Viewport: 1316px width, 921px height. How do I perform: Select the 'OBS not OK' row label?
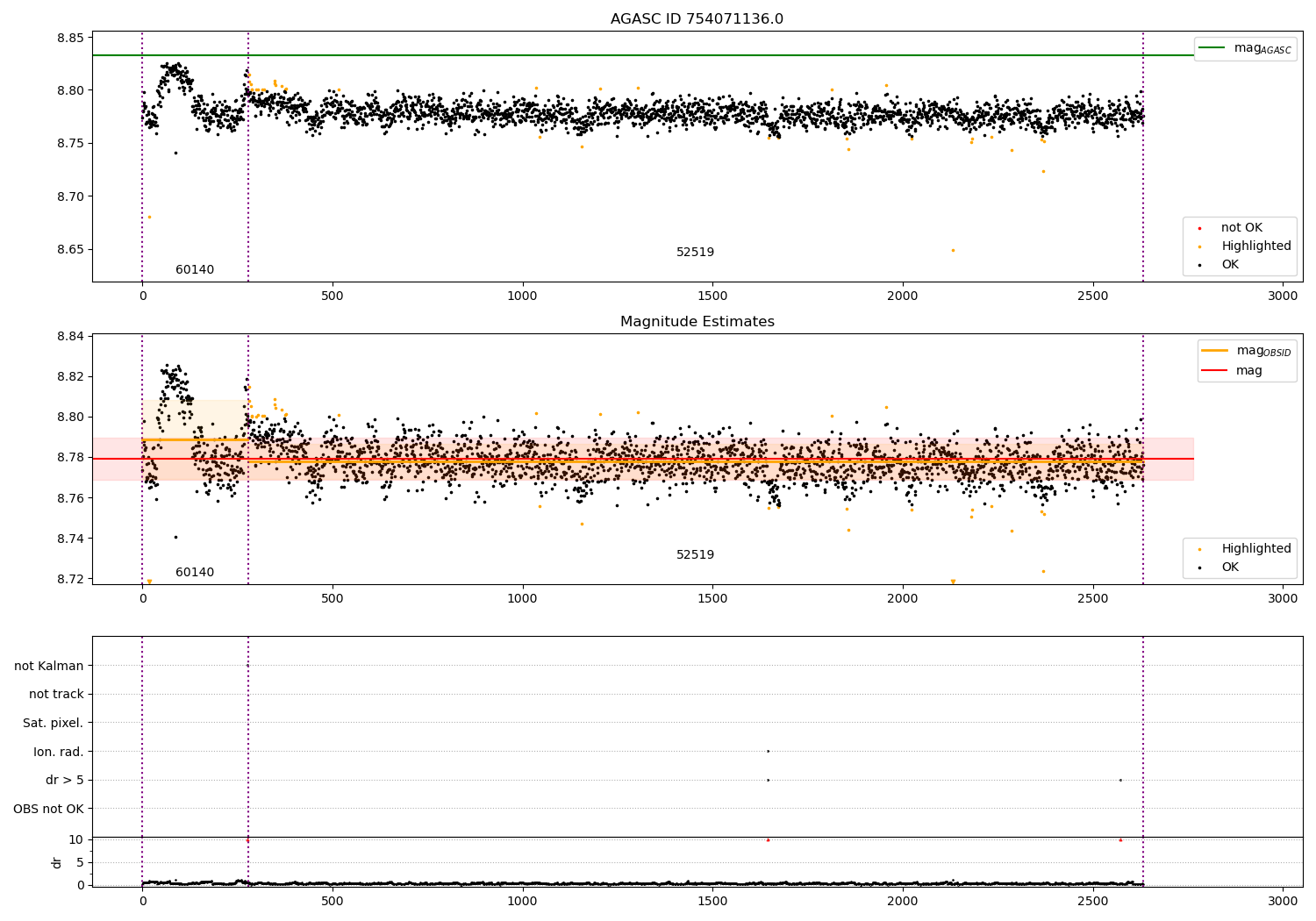coord(48,809)
